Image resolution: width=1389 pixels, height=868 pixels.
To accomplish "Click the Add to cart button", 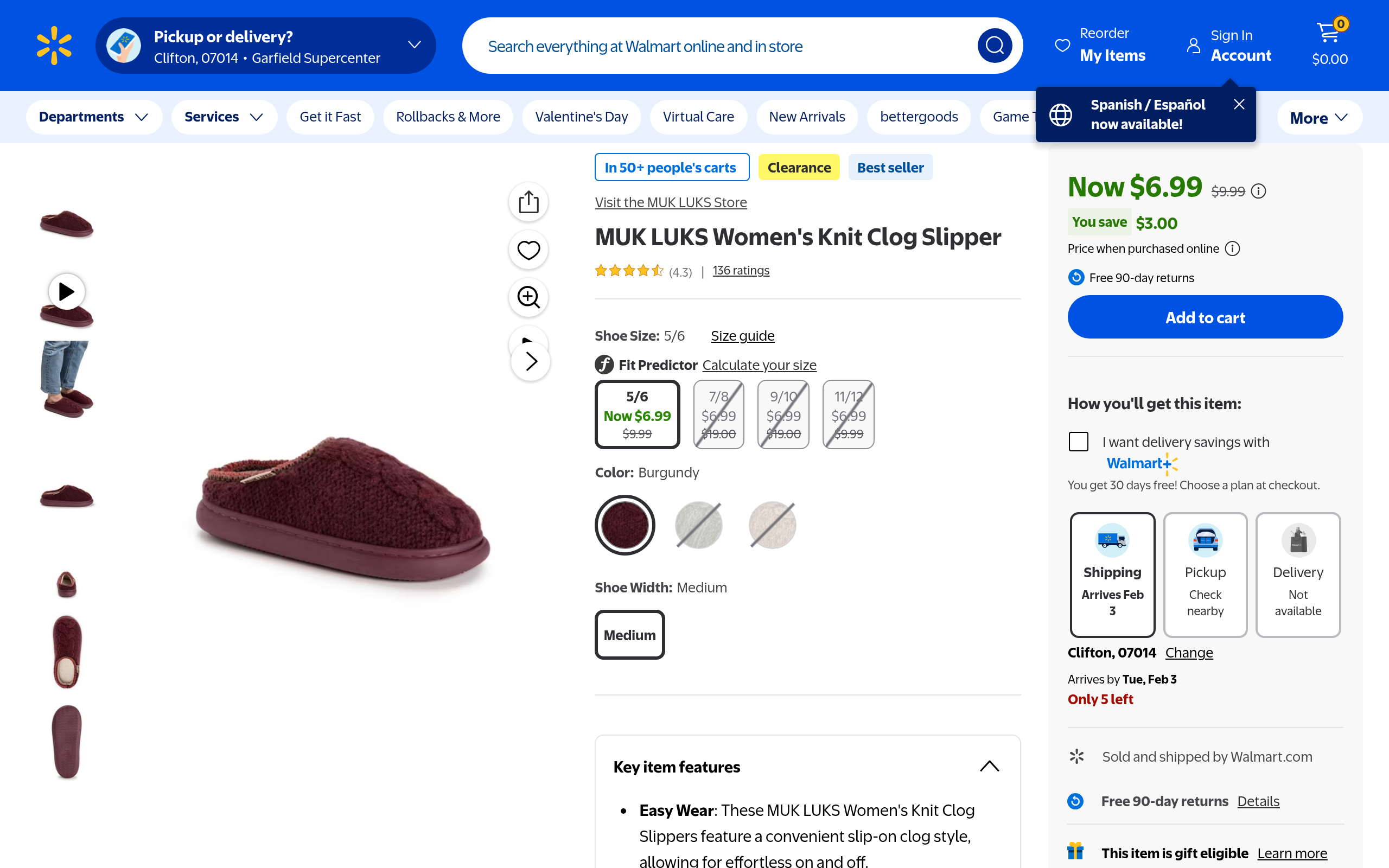I will 1205,317.
